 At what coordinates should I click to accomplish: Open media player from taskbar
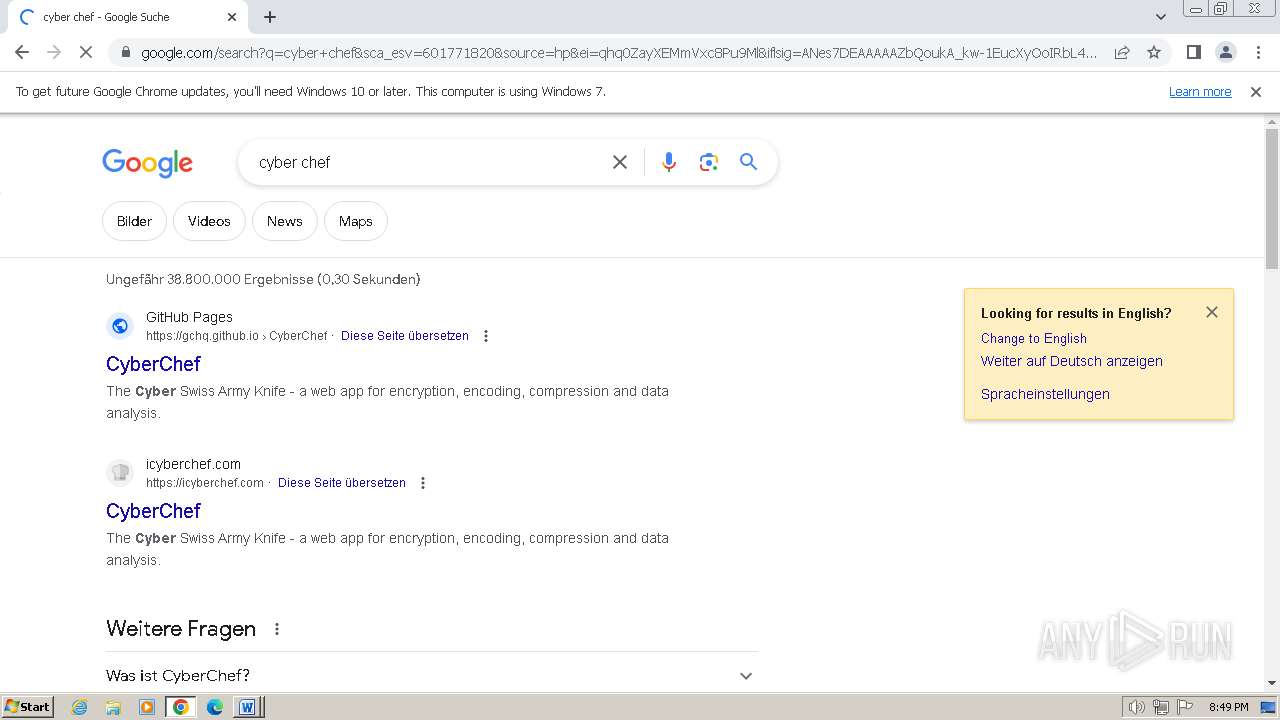[147, 707]
